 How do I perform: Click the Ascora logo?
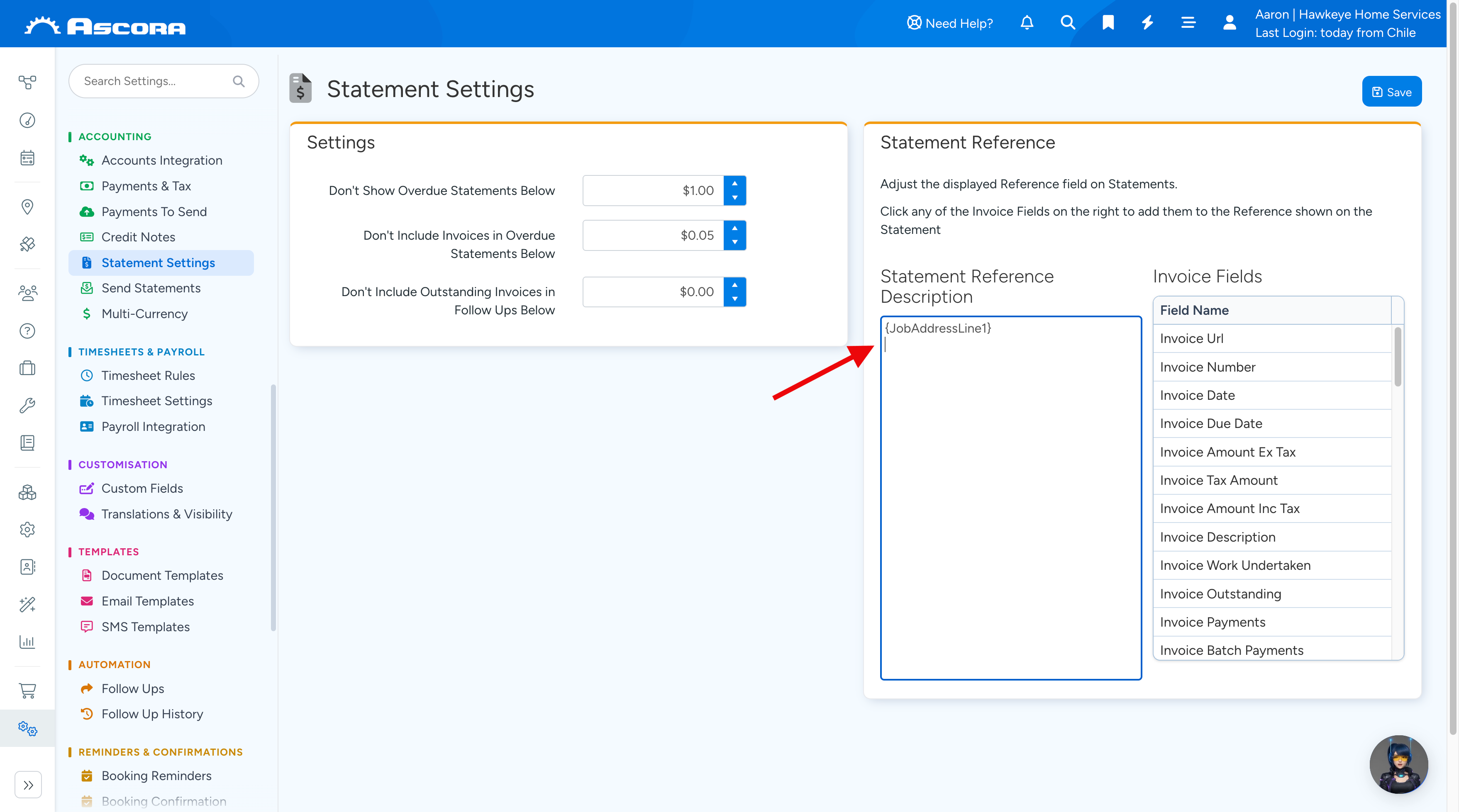coord(105,25)
